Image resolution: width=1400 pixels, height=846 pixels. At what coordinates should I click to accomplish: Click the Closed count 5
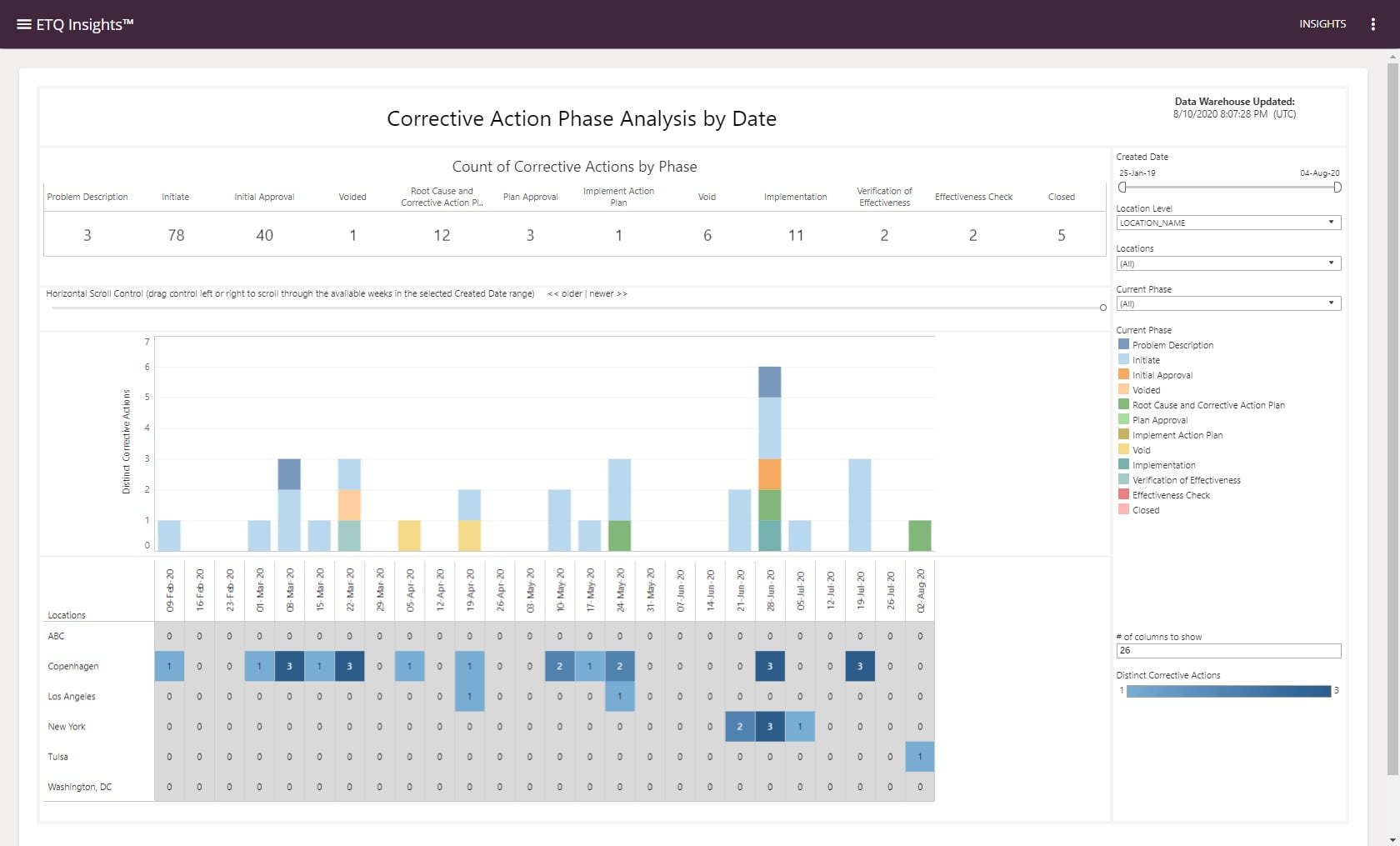(1062, 236)
